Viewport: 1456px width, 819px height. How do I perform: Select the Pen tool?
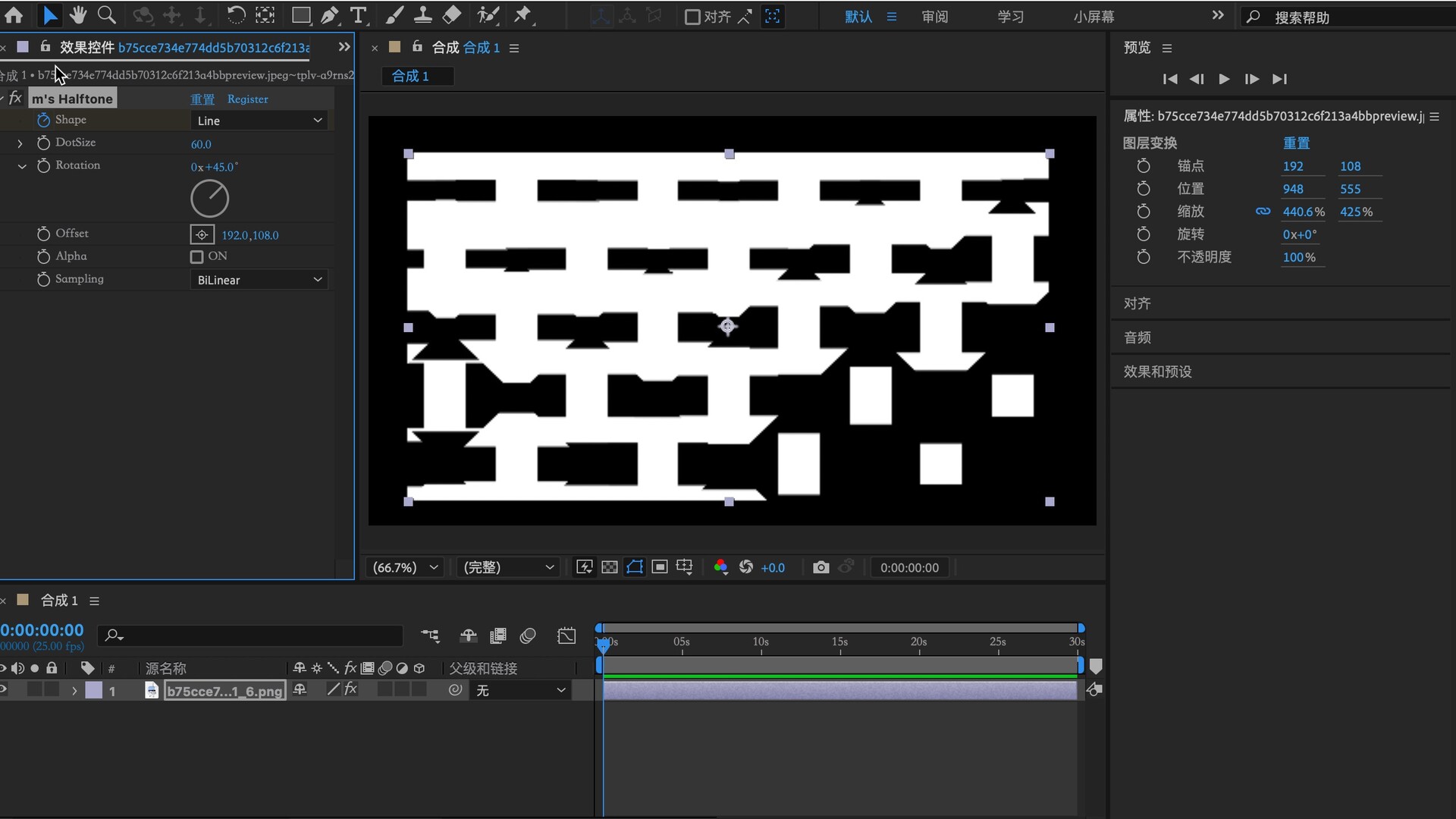(x=329, y=15)
